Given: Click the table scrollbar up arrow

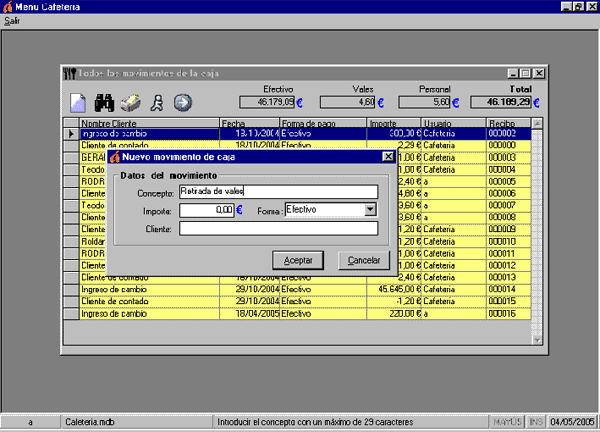Looking at the screenshot, I should pyautogui.click(x=537, y=124).
